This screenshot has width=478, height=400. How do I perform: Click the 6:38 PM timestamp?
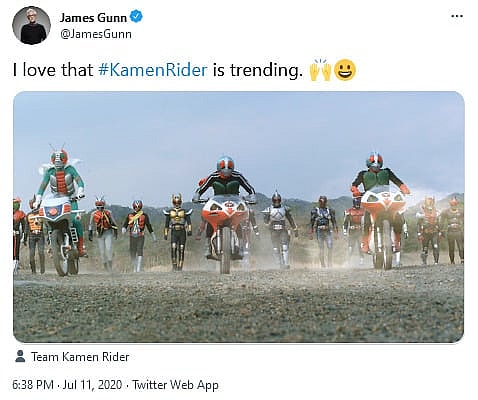(x=33, y=385)
